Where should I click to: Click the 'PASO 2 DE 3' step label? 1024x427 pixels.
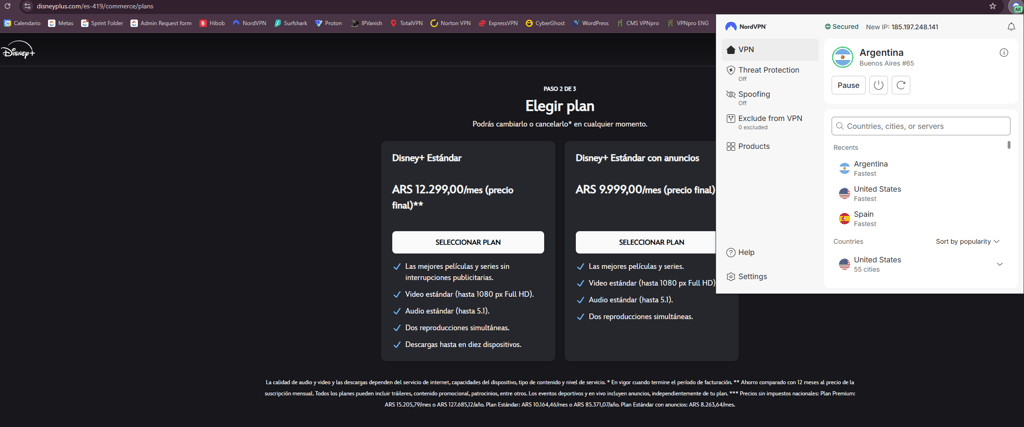560,88
